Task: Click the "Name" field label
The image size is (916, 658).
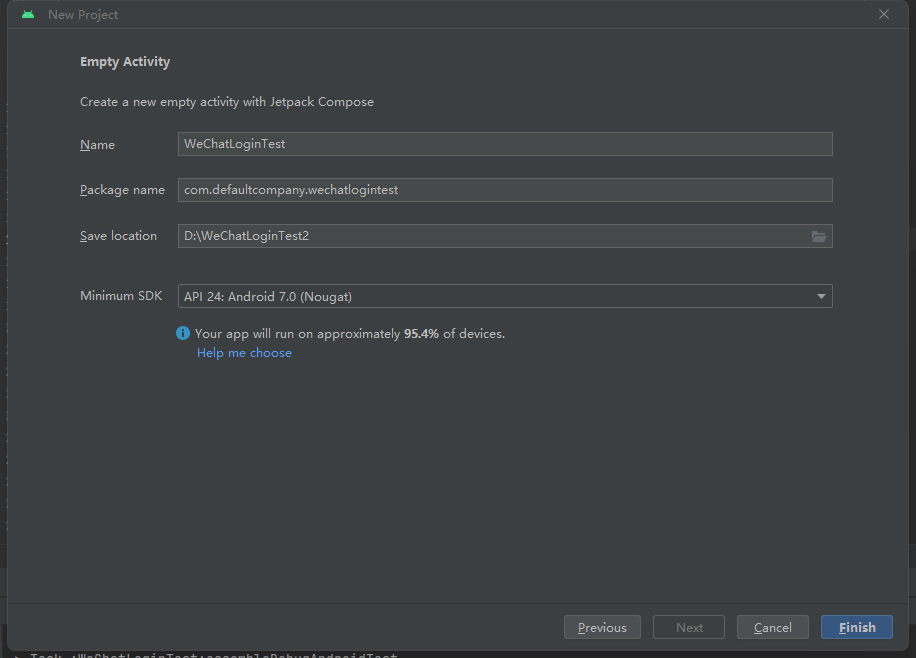Action: tap(97, 145)
